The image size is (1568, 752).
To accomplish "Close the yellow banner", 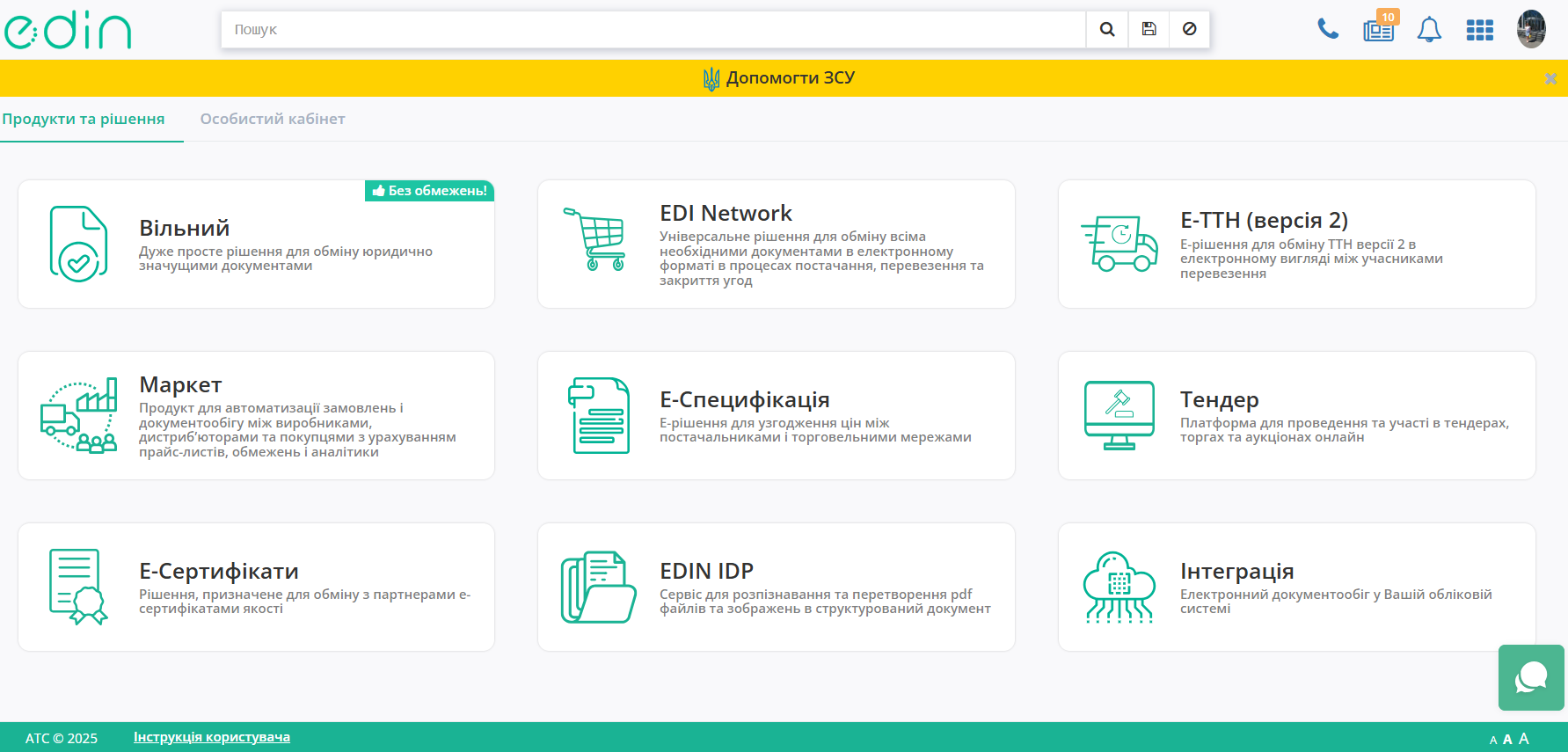I will point(1550,78).
